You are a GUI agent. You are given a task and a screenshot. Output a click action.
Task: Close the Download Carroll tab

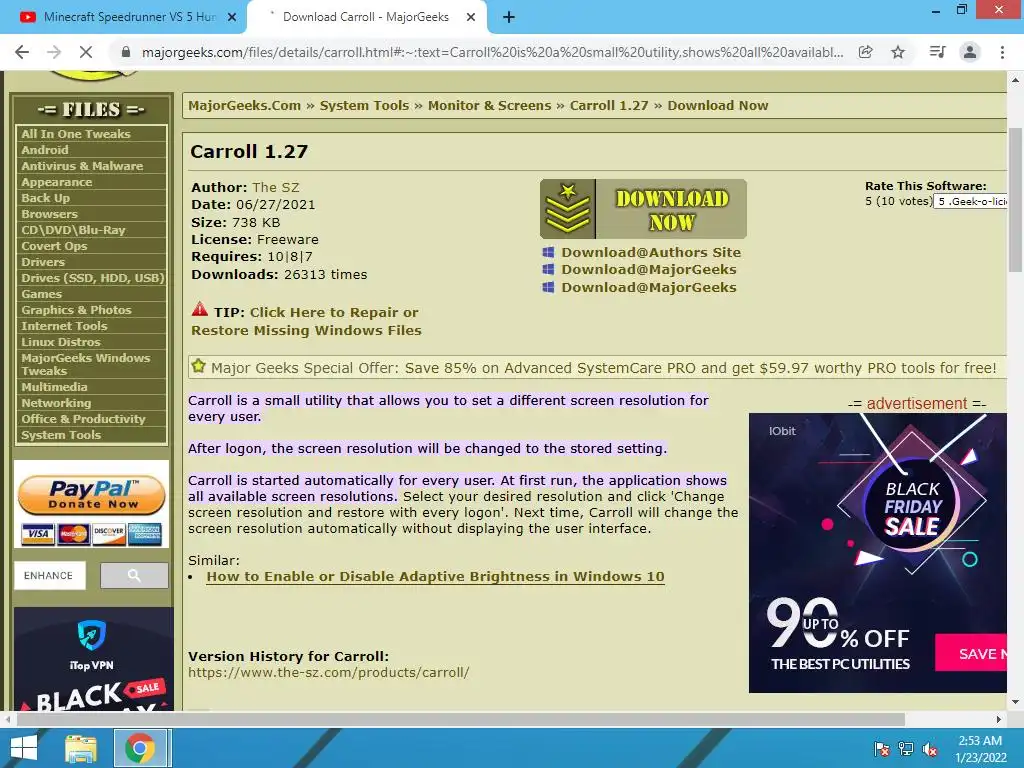point(471,18)
